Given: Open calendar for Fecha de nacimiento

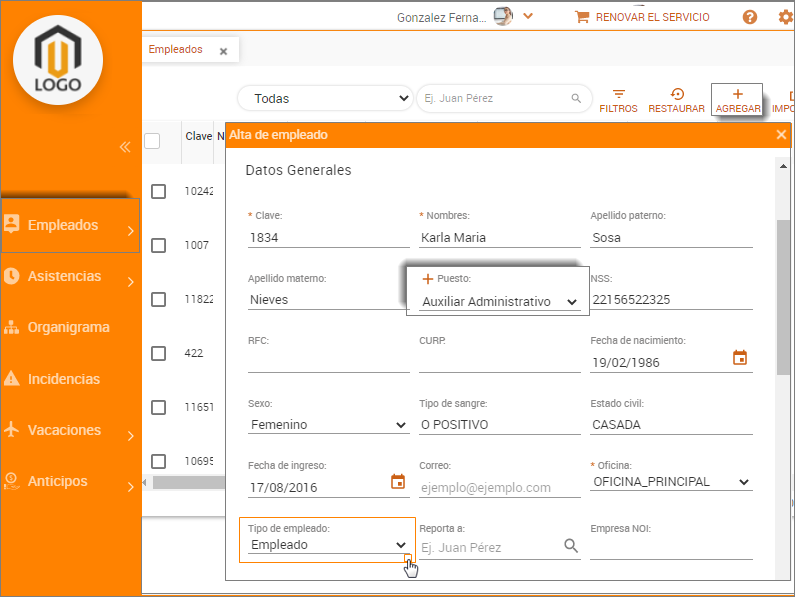Looking at the screenshot, I should click(x=740, y=358).
